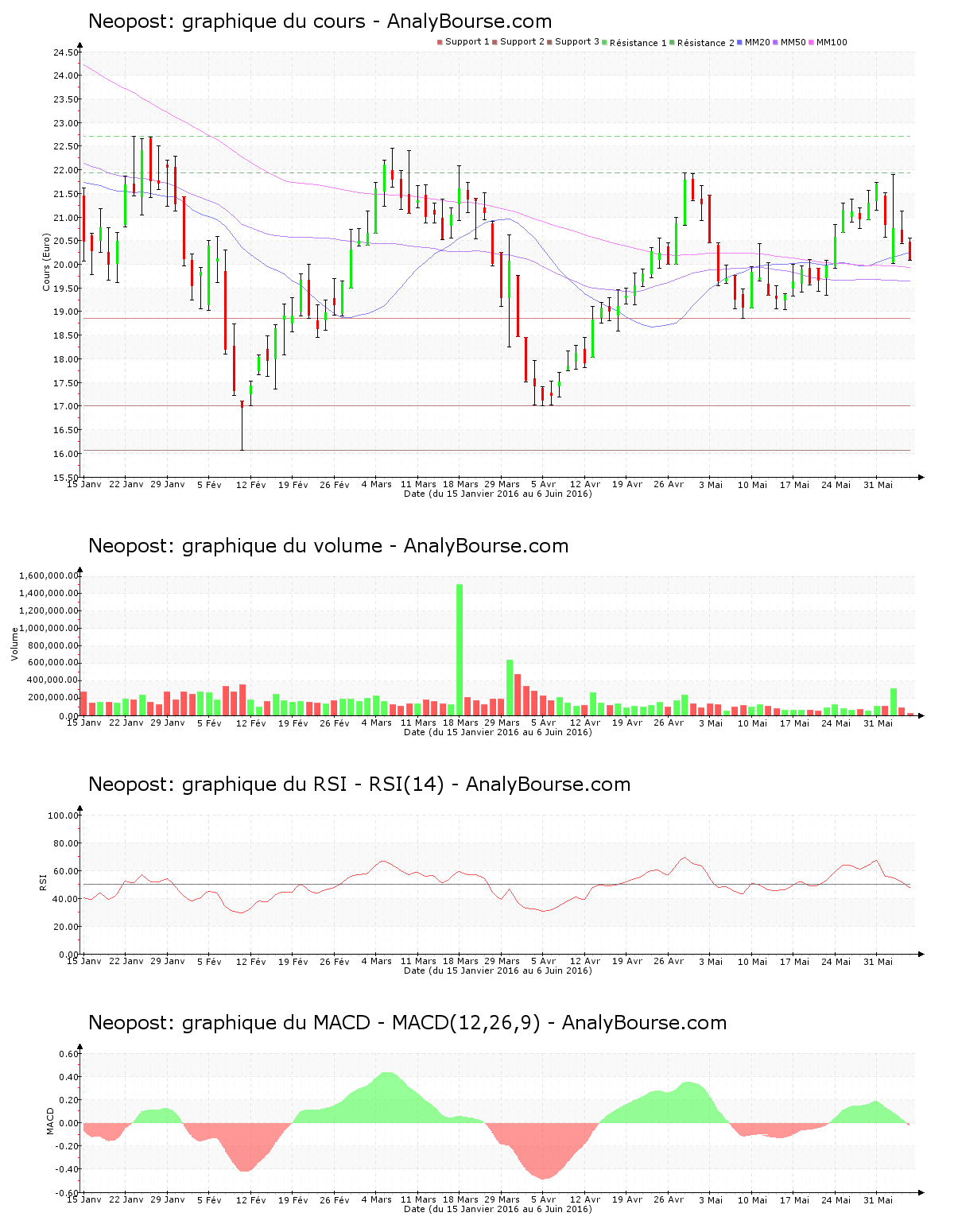Click the Support 3 legend color square
The height and width of the screenshot is (1232, 954).
549,42
